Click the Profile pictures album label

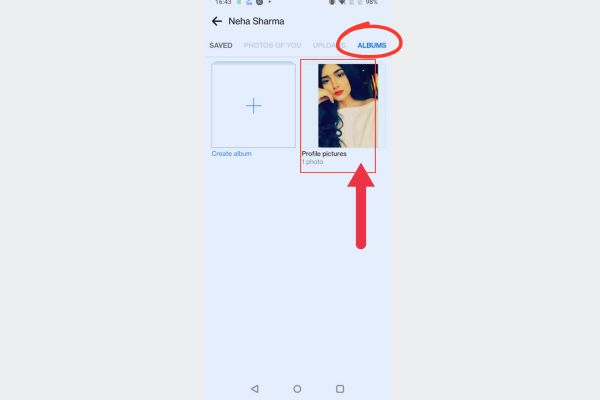[324, 153]
